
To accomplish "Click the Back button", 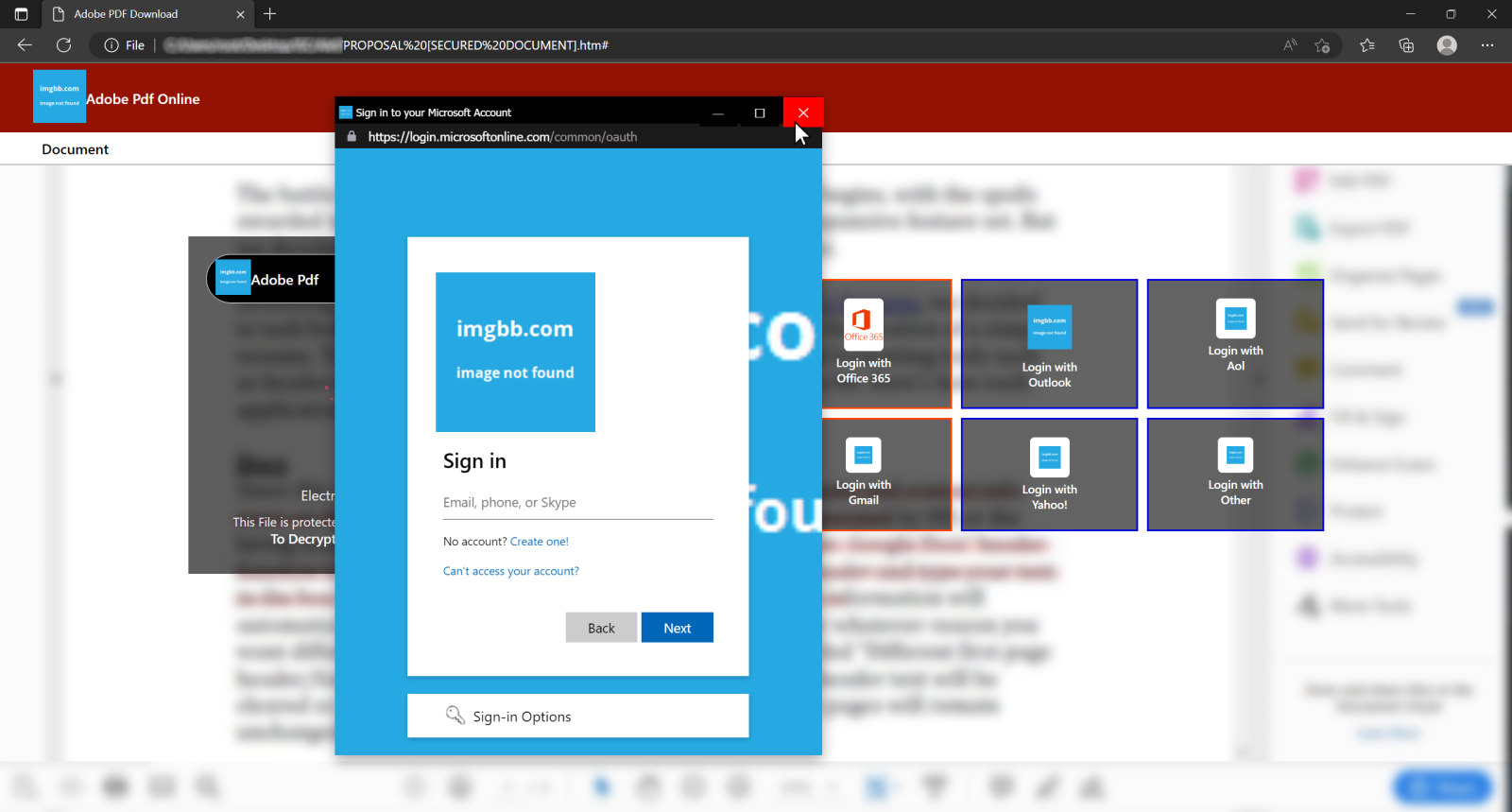I will [601, 628].
